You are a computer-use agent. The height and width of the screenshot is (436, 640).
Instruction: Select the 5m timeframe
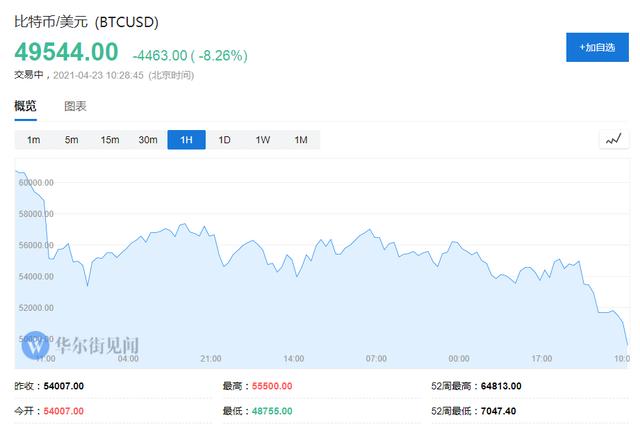point(71,140)
